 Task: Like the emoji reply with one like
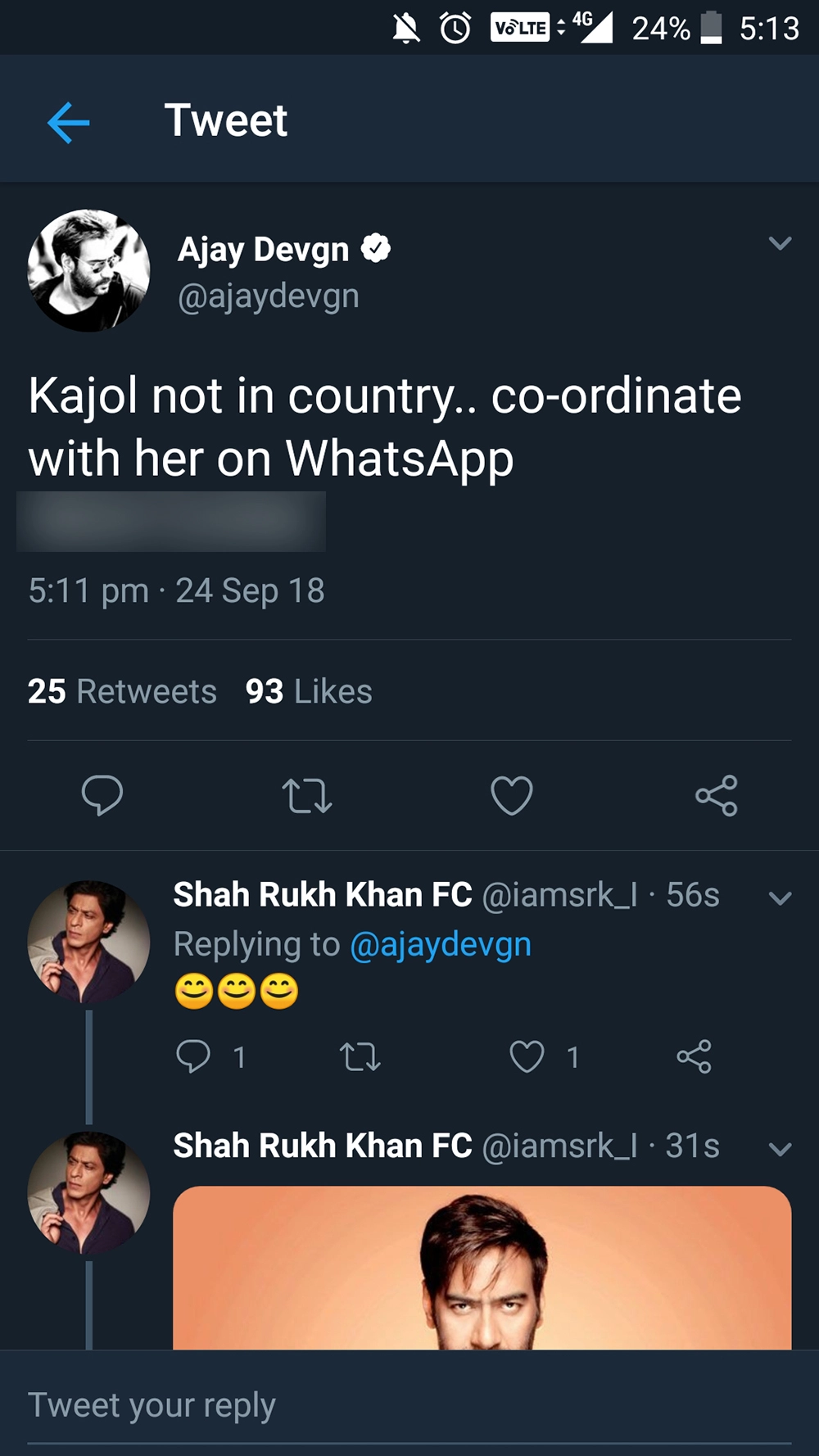tap(527, 1056)
